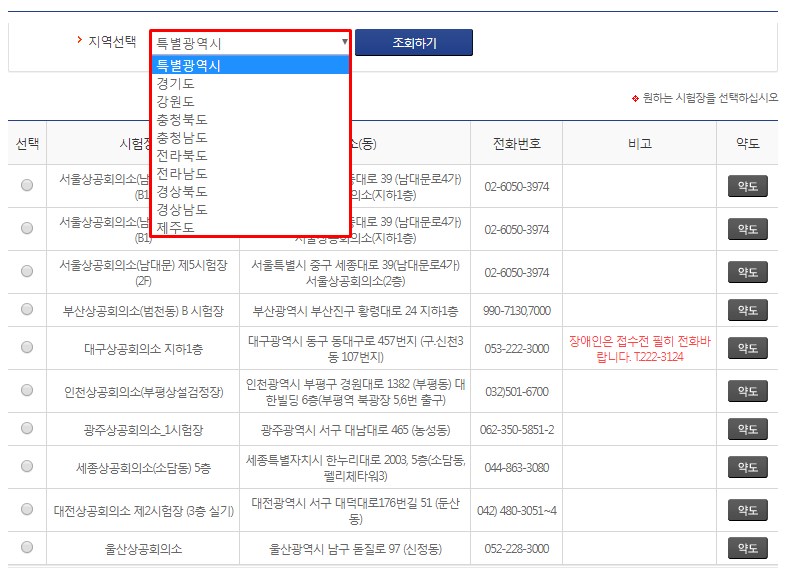This screenshot has height=572, width=789.
Task: Pick 충청북도 in the dropdown list
Action: click(251, 119)
